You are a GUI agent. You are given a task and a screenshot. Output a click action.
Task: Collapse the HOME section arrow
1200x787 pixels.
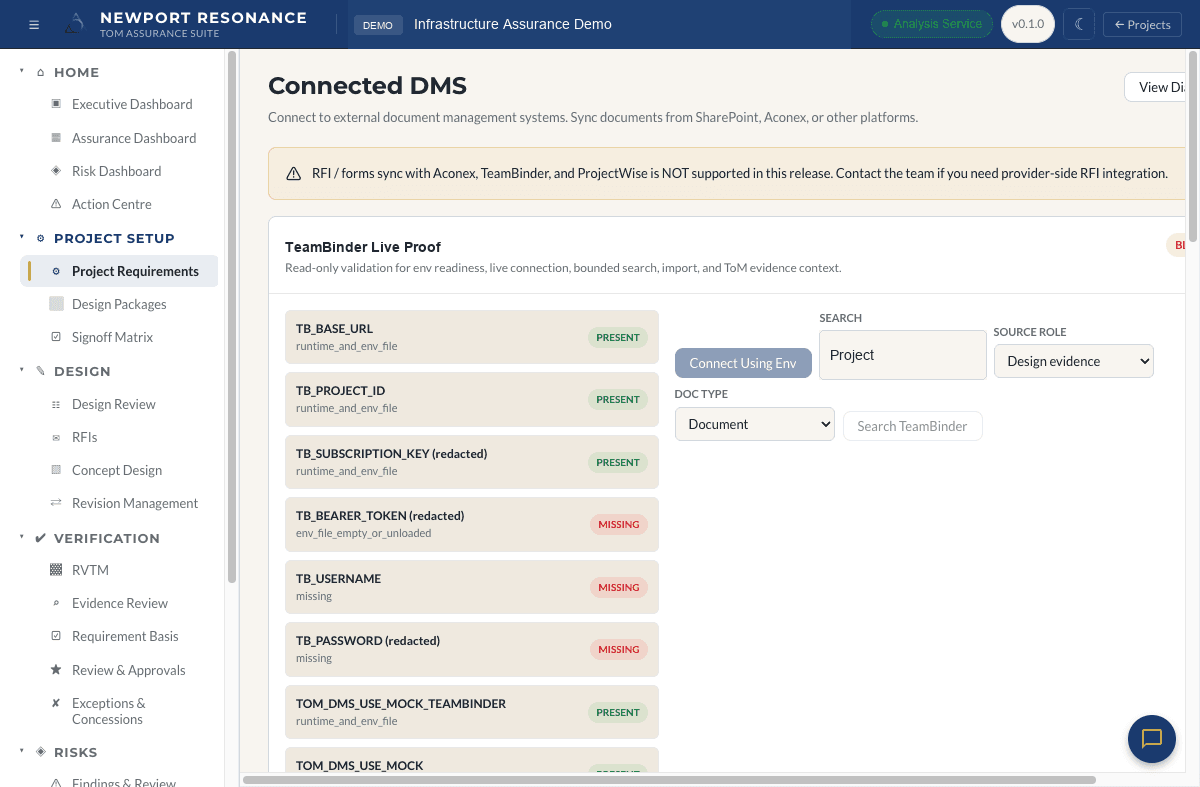click(22, 71)
